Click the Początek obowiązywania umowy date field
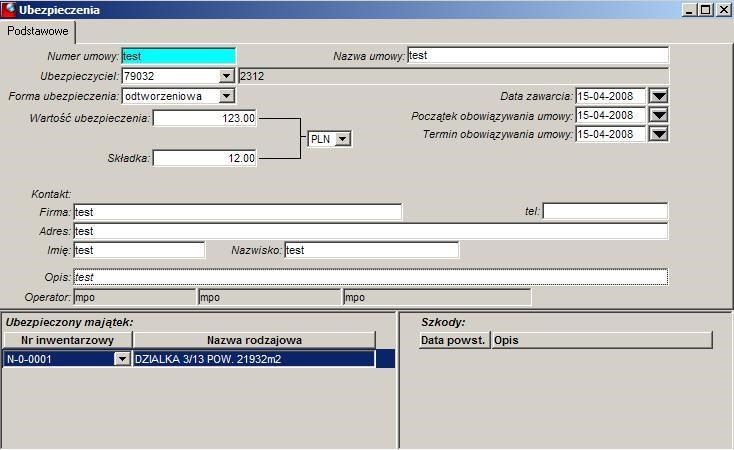This screenshot has height=450, width=734. pyautogui.click(x=610, y=115)
